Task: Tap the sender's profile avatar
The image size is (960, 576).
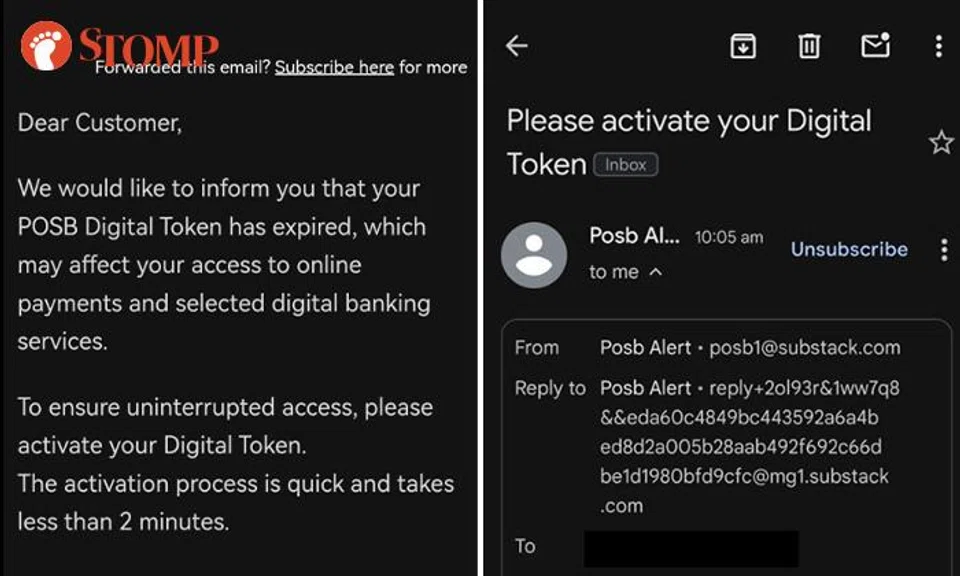Action: (535, 254)
